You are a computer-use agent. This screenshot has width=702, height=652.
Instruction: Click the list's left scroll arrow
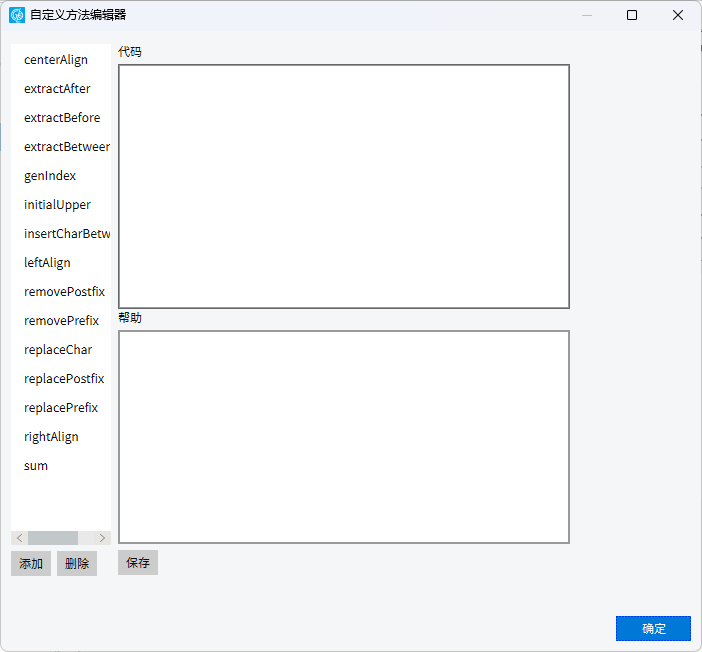pos(19,538)
